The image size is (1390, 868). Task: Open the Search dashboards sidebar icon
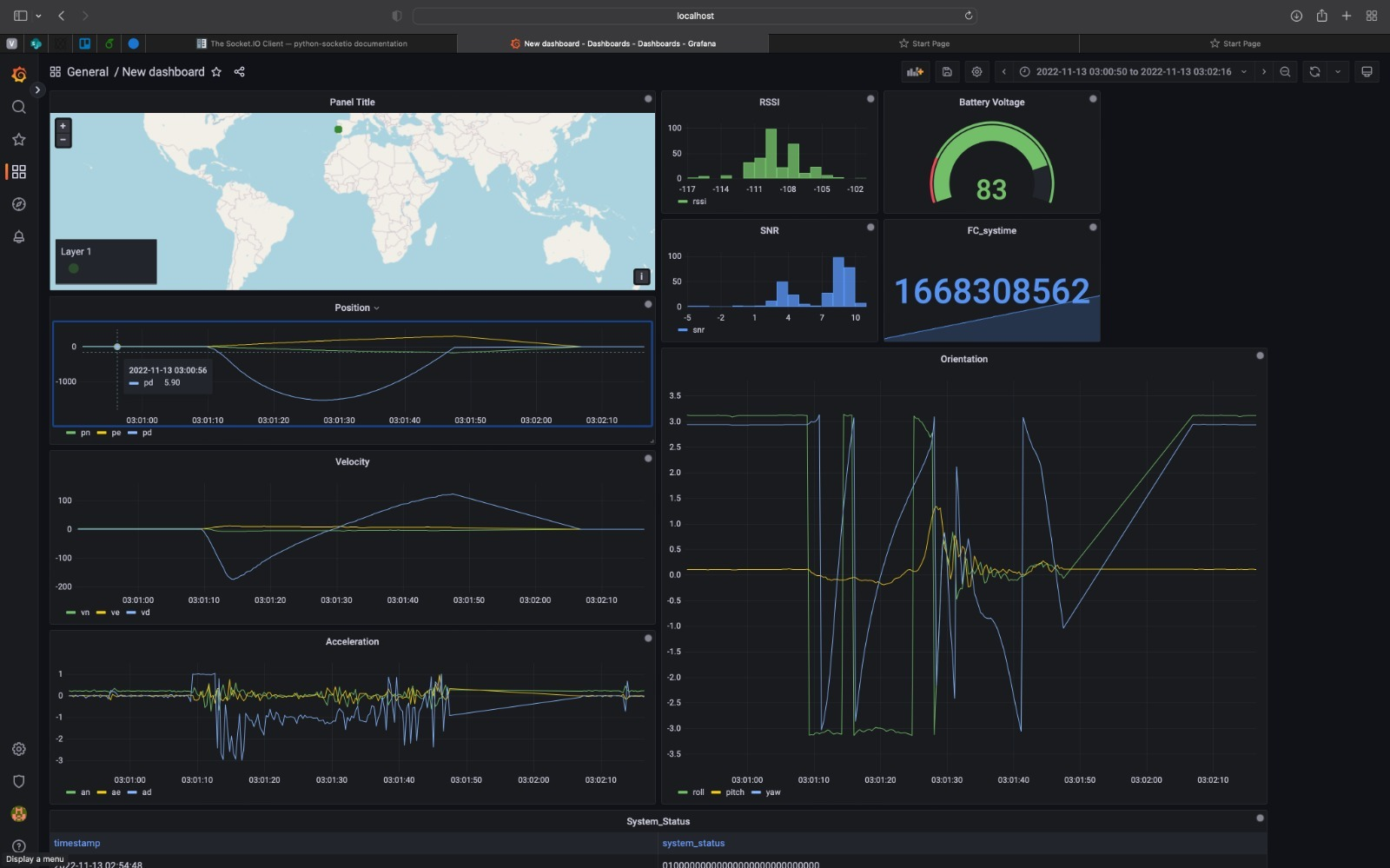tap(18, 107)
